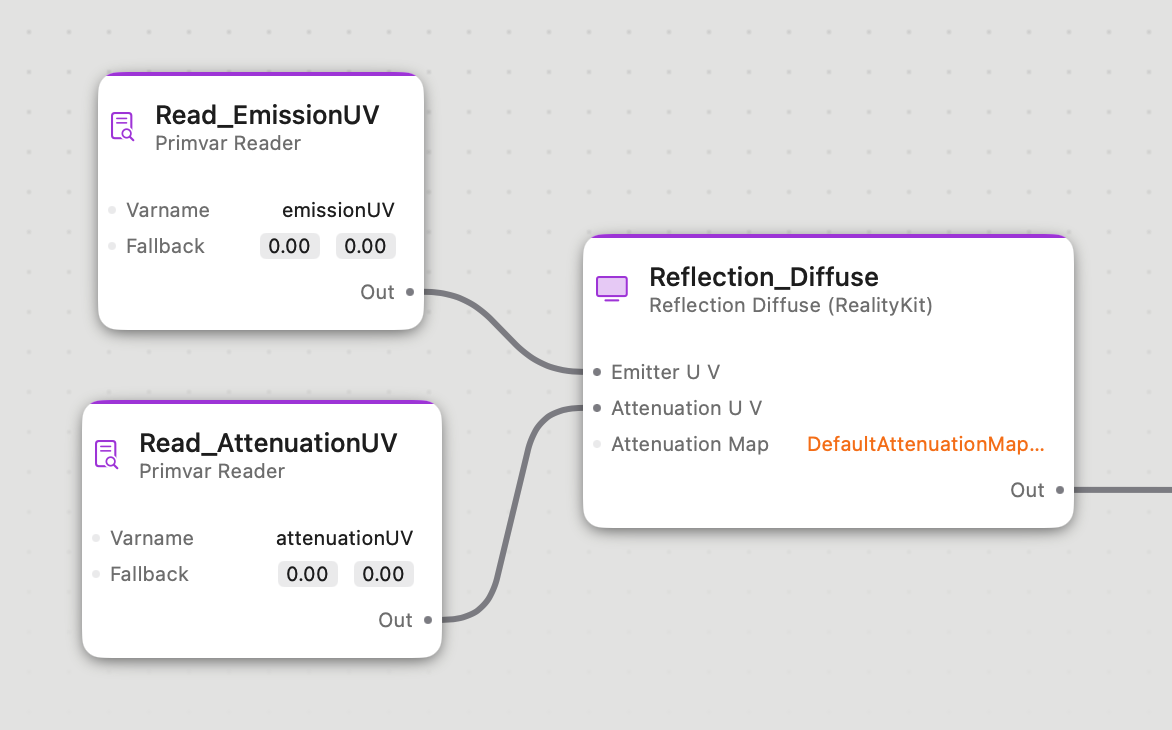Click the Out port of Reflection_Diffuse
This screenshot has width=1172, height=730.
click(x=1059, y=490)
